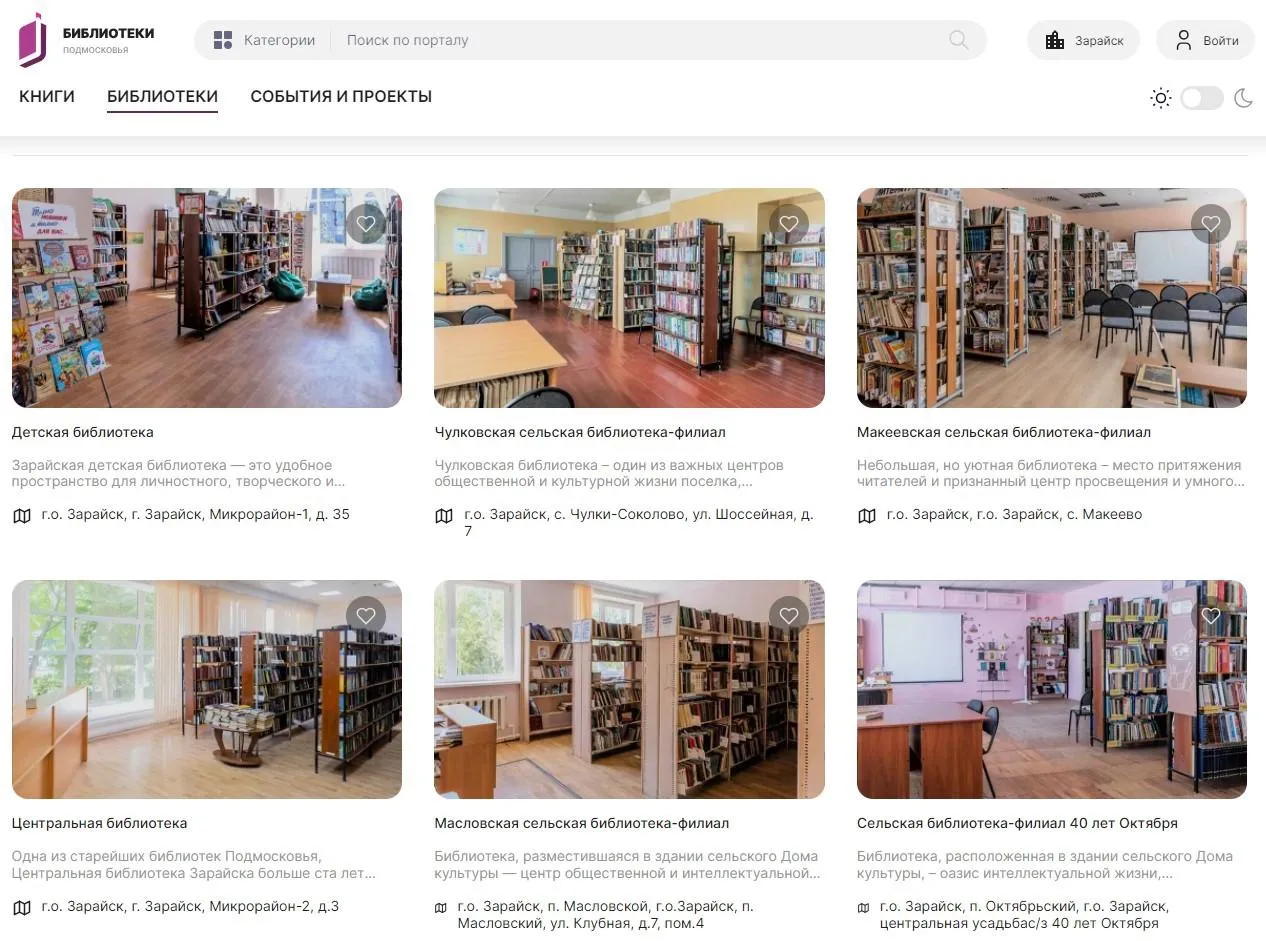
Task: Toggle the light/dark theme switch
Action: click(1202, 98)
